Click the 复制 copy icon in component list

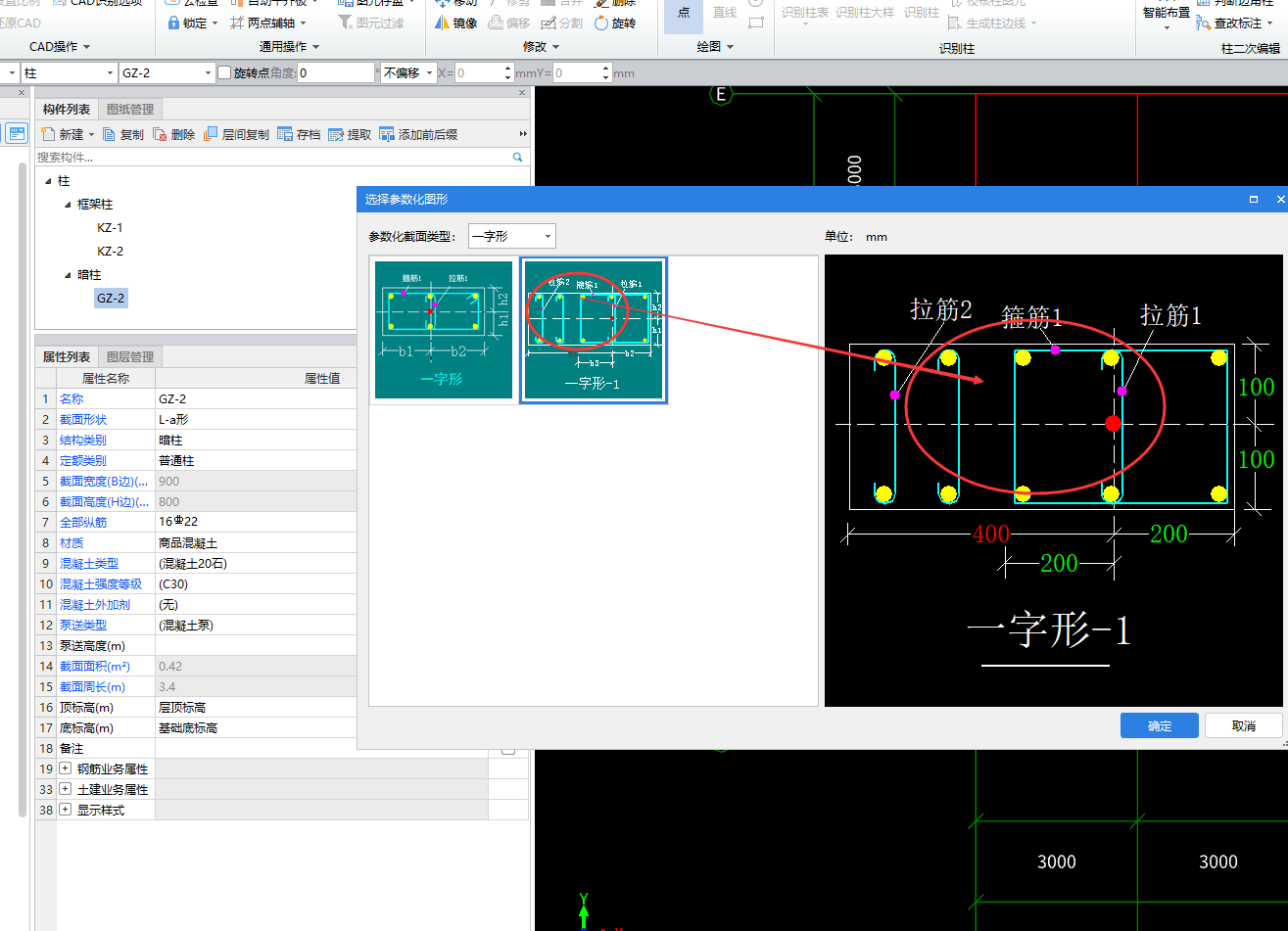coord(110,134)
